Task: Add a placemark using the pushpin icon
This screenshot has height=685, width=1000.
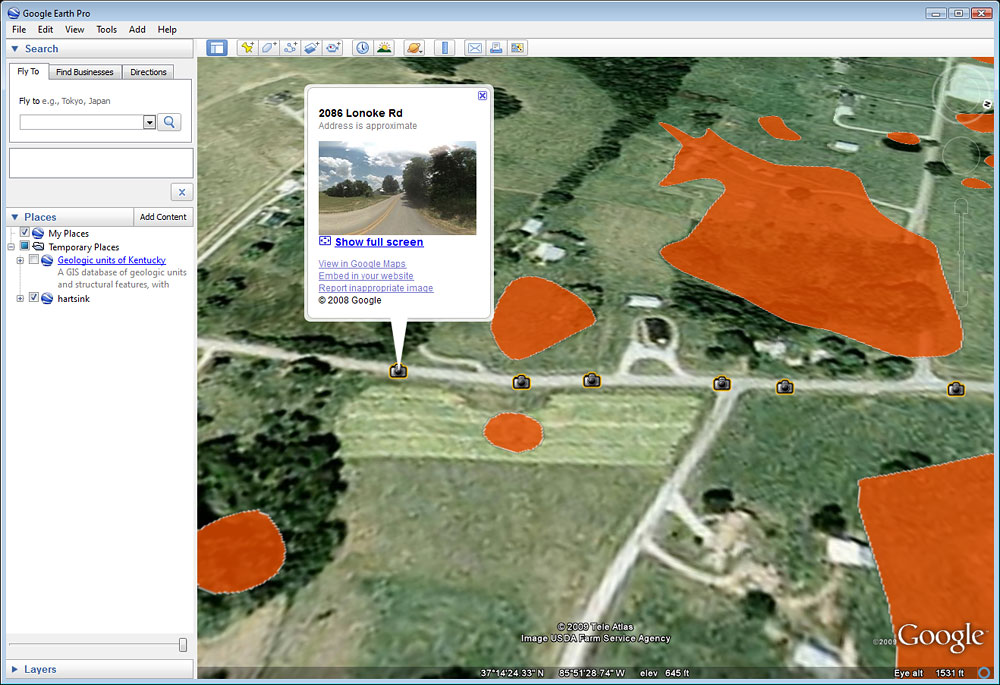Action: coord(247,48)
